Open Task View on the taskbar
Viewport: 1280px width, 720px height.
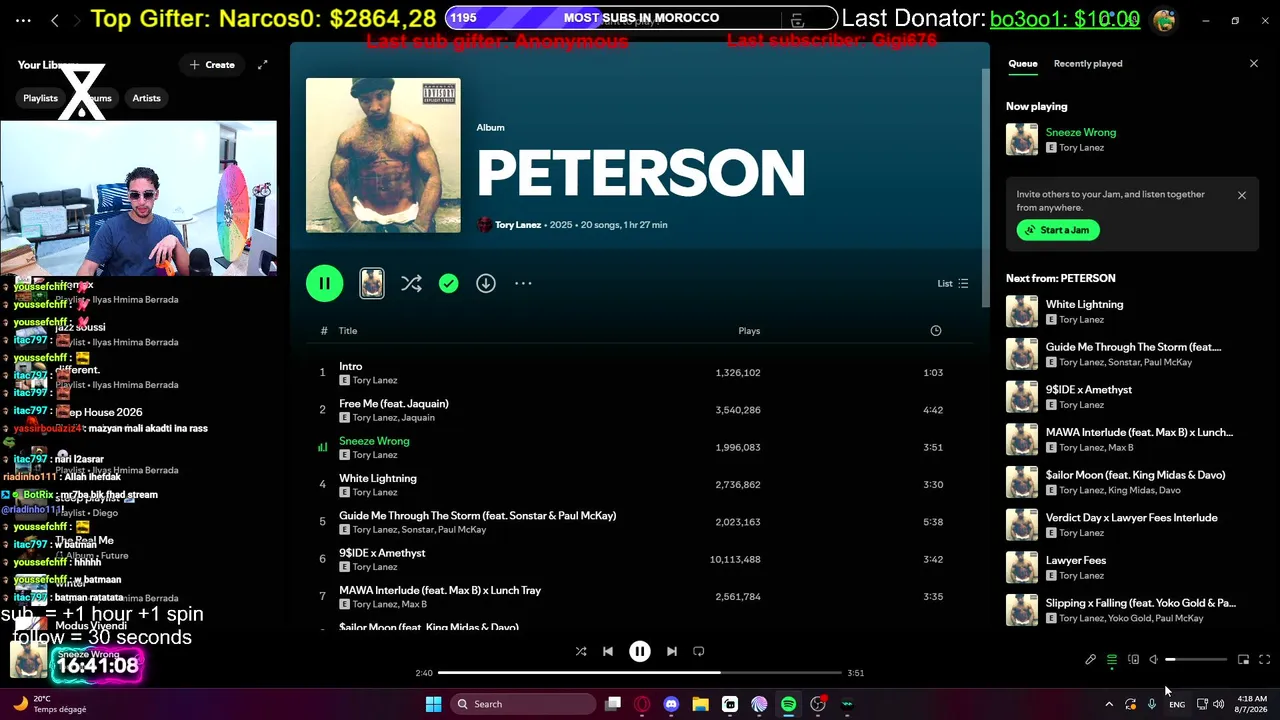click(613, 704)
